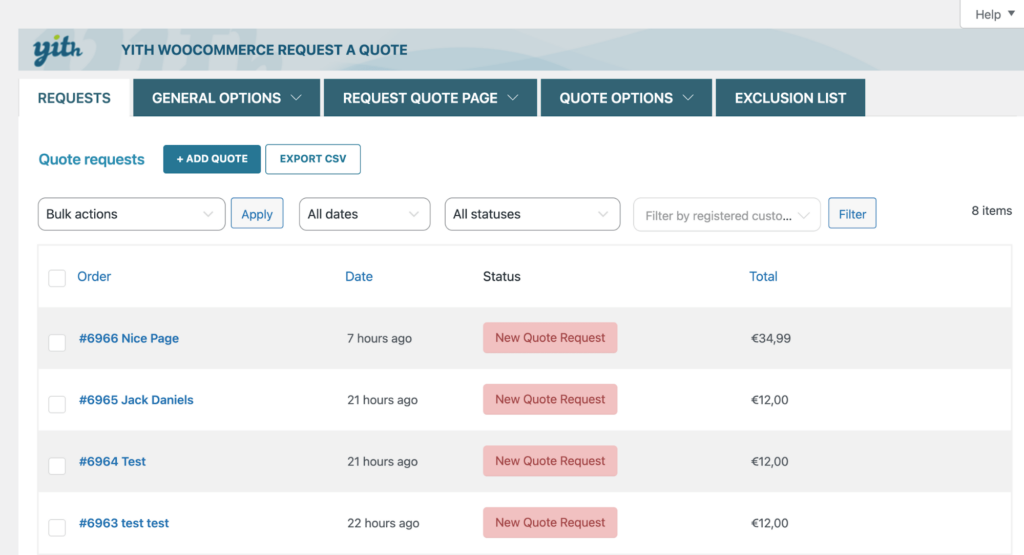The image size is (1024, 555).
Task: Click the YITH logo
Action: pos(57,50)
